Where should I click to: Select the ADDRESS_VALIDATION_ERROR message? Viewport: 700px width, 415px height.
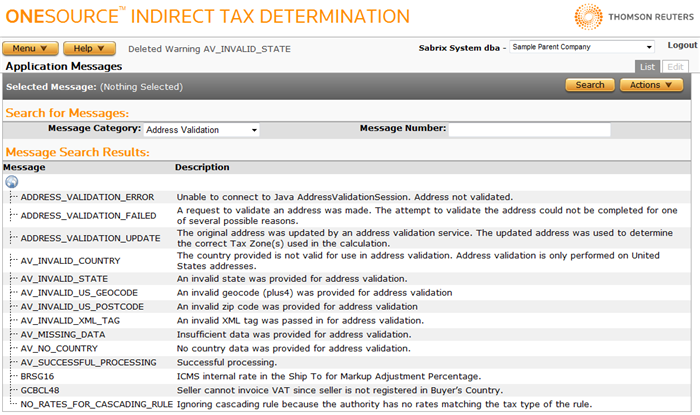pyautogui.click(x=87, y=197)
